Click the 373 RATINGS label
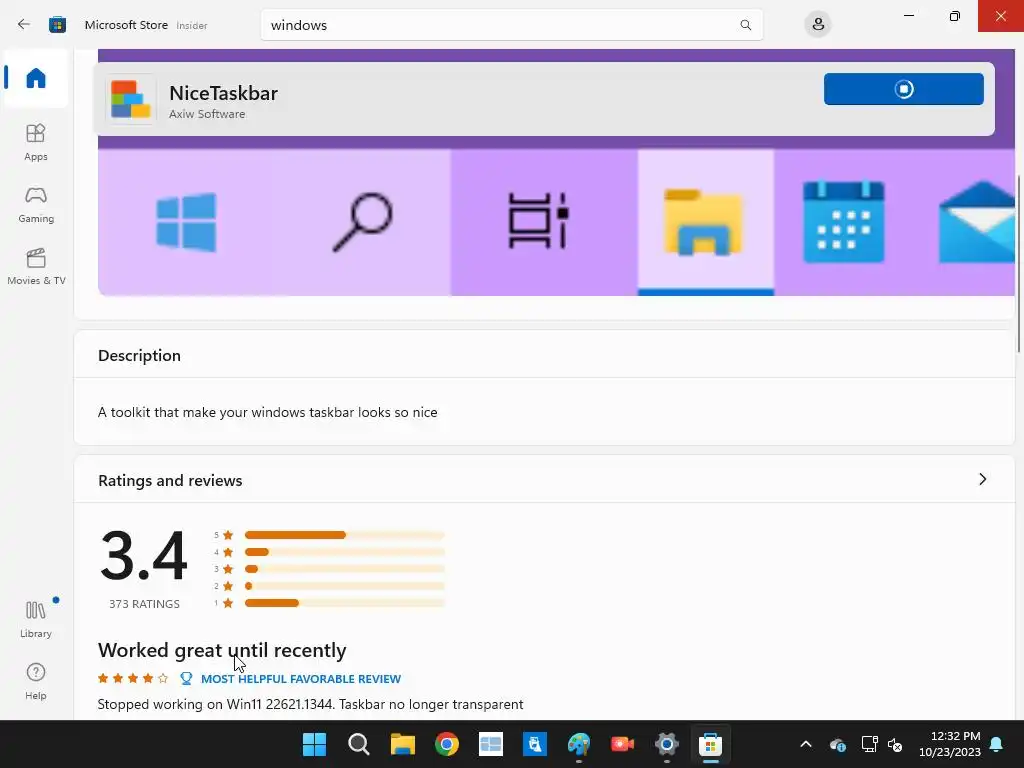Screen dimensions: 1024x768 144,604
